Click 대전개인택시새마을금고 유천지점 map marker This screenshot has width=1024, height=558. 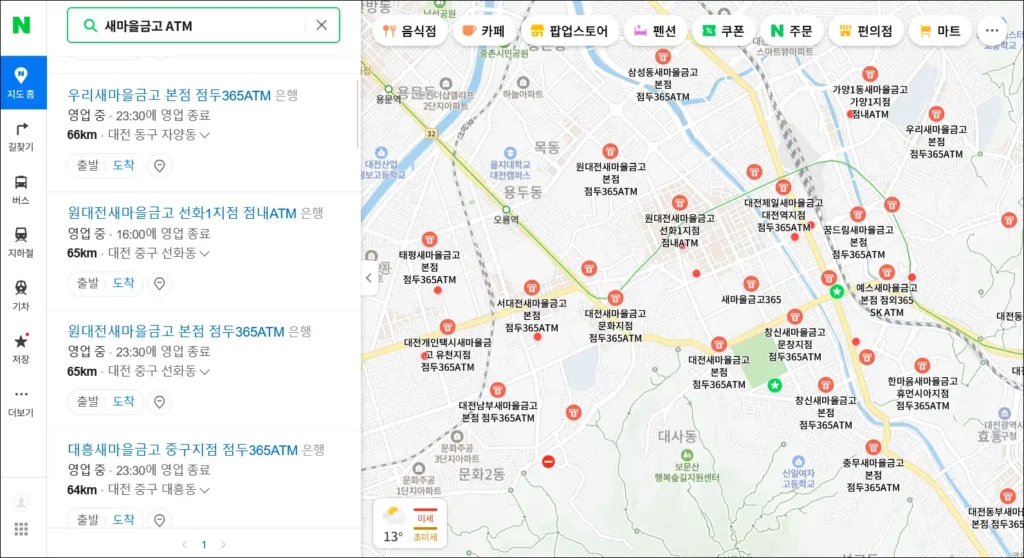pyautogui.click(x=447, y=327)
